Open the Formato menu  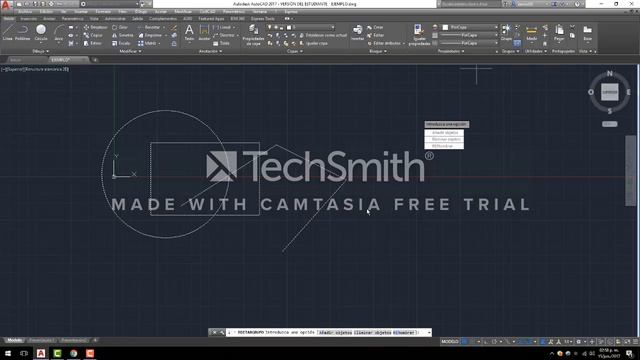coord(103,12)
